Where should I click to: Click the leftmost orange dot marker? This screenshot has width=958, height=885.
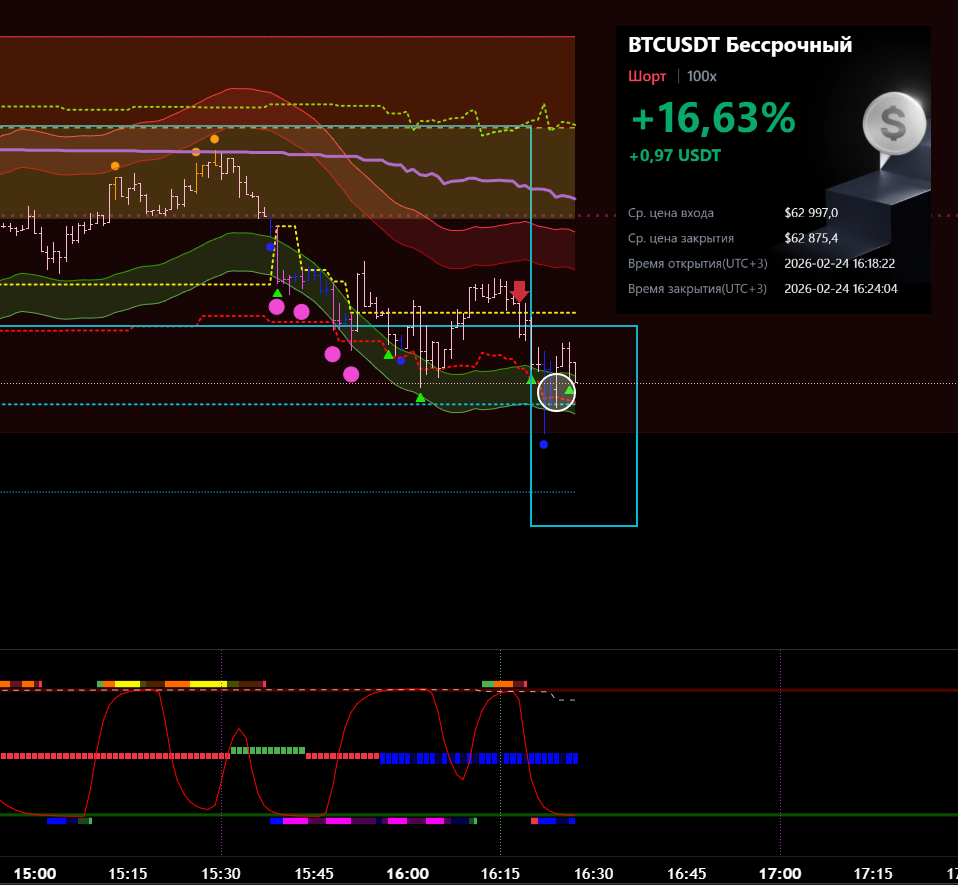115,166
